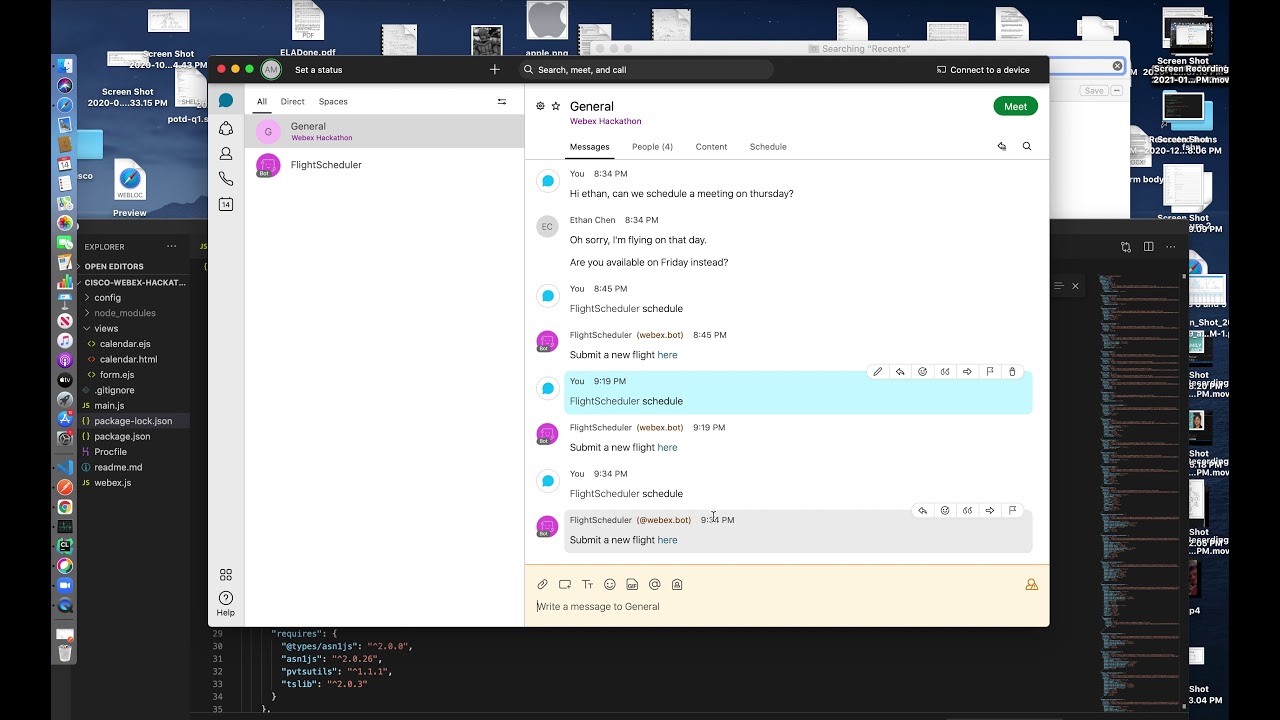Image resolution: width=1280 pixels, height=720 pixels.
Task: Reply in thread to 9:34 PM bot message
Action: 922,510
